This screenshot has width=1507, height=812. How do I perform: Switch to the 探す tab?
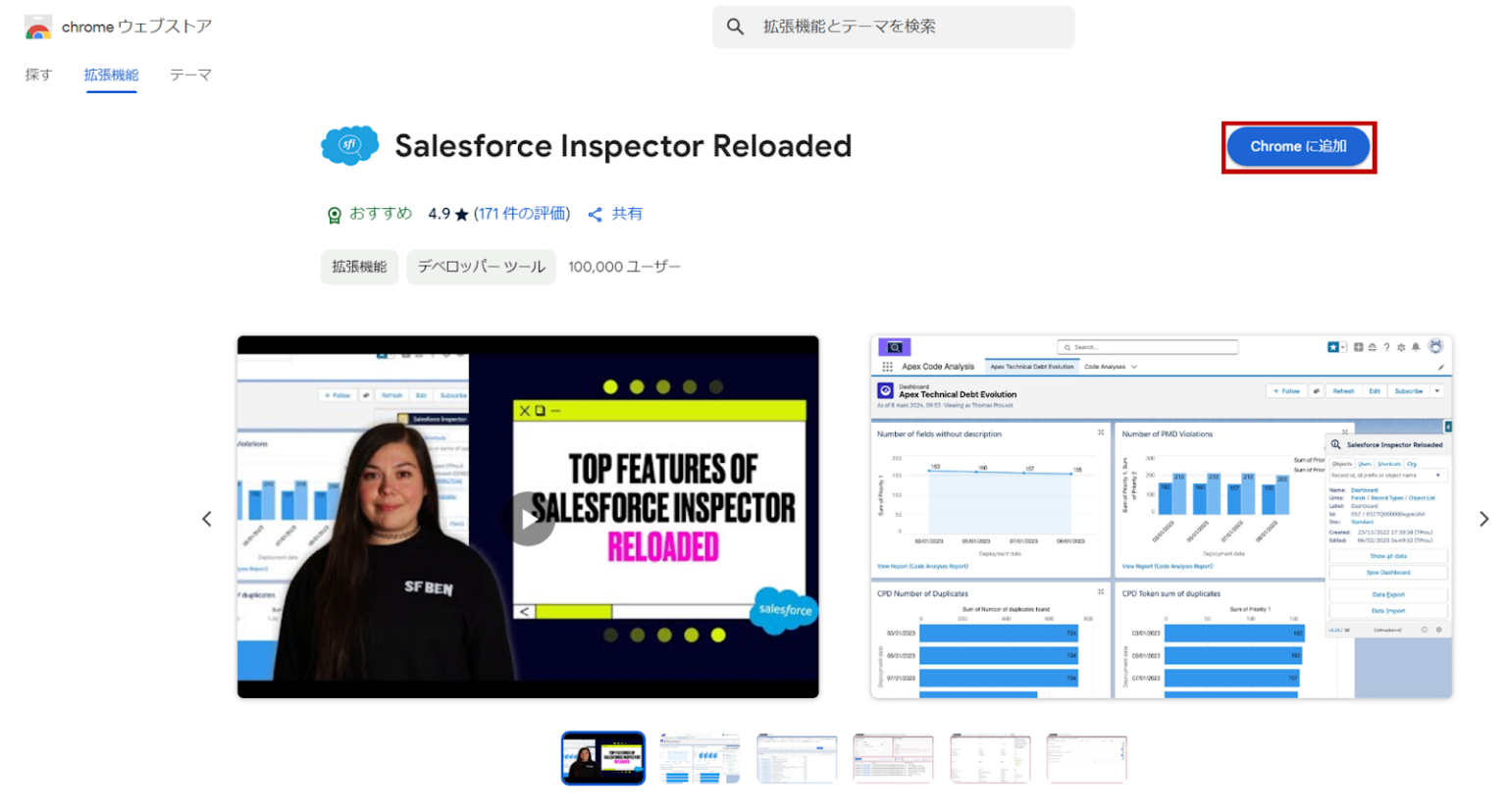(x=38, y=75)
